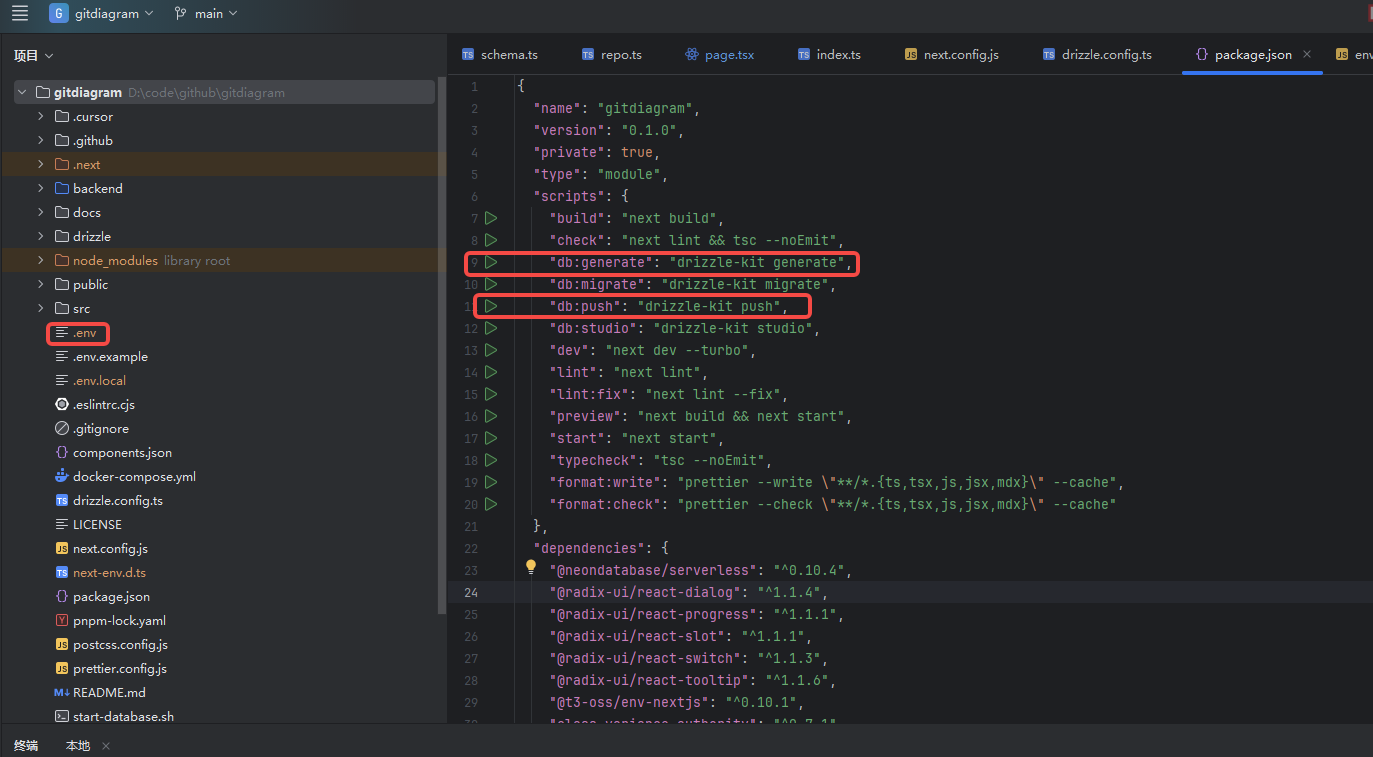Screen dimensions: 1373x757
Task: Open the pnpm-lock.yaml file
Action: (110, 620)
